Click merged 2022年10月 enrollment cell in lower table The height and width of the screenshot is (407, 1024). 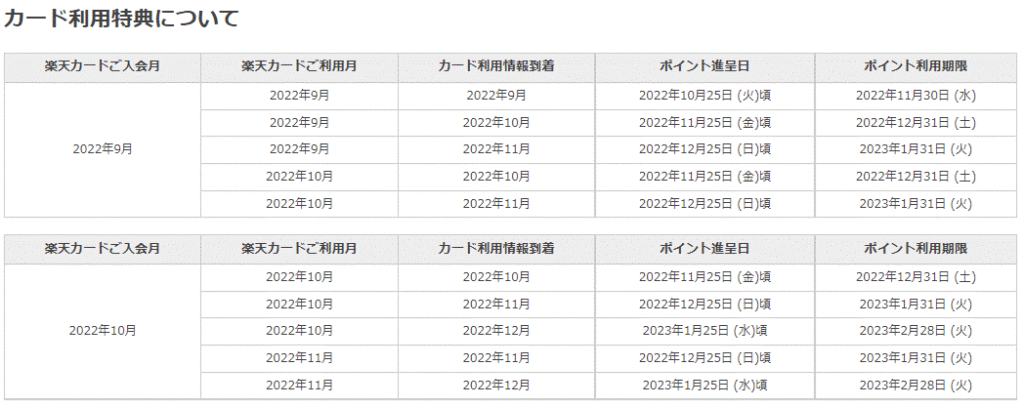(x=102, y=330)
